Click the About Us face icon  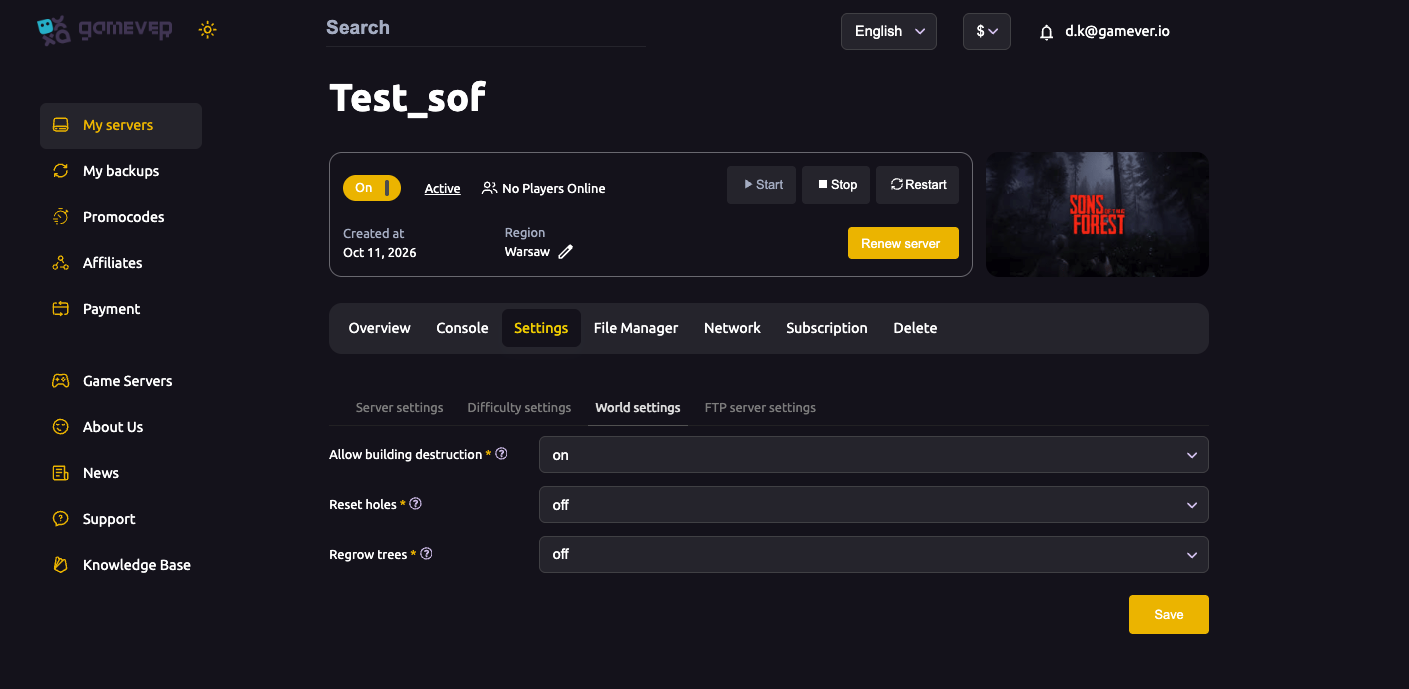pyautogui.click(x=61, y=427)
